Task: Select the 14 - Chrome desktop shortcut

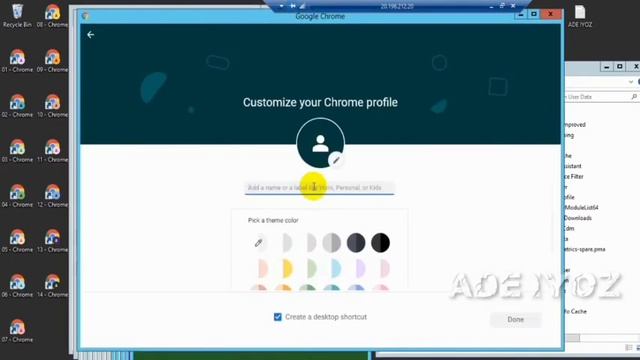Action: [52, 285]
